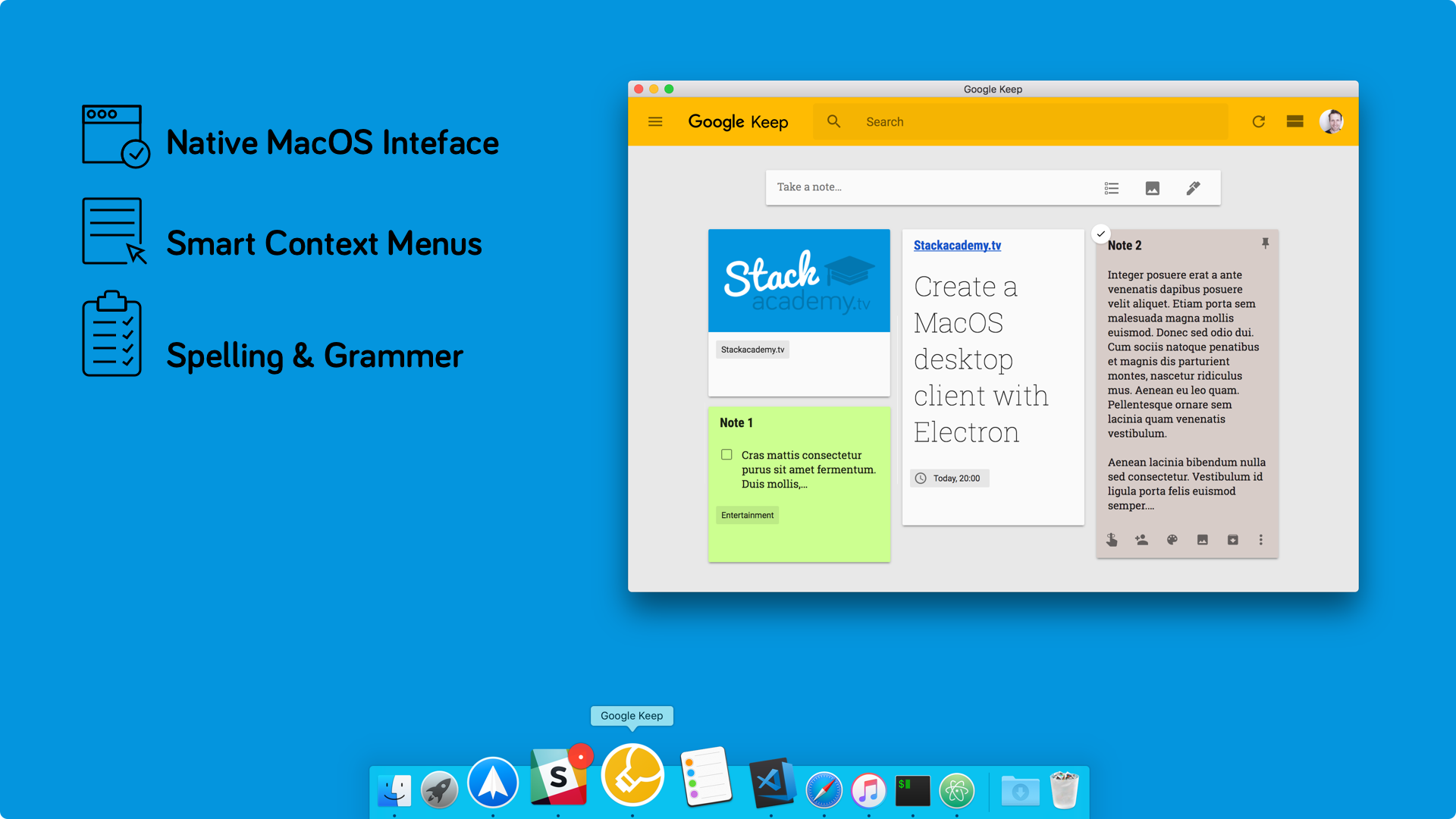Open the main hamburger menu

(x=655, y=121)
